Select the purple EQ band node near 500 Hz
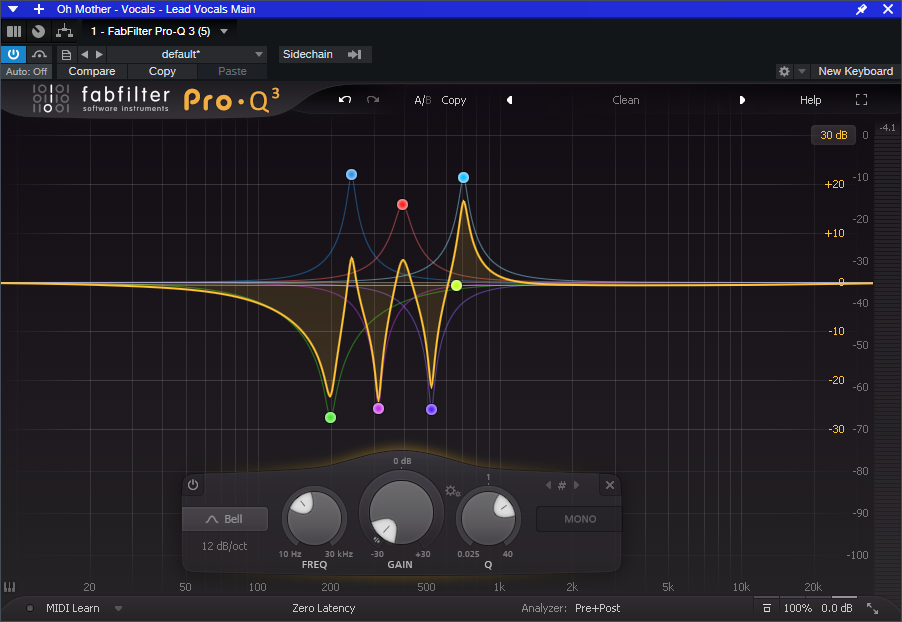The image size is (902, 622). coord(431,410)
